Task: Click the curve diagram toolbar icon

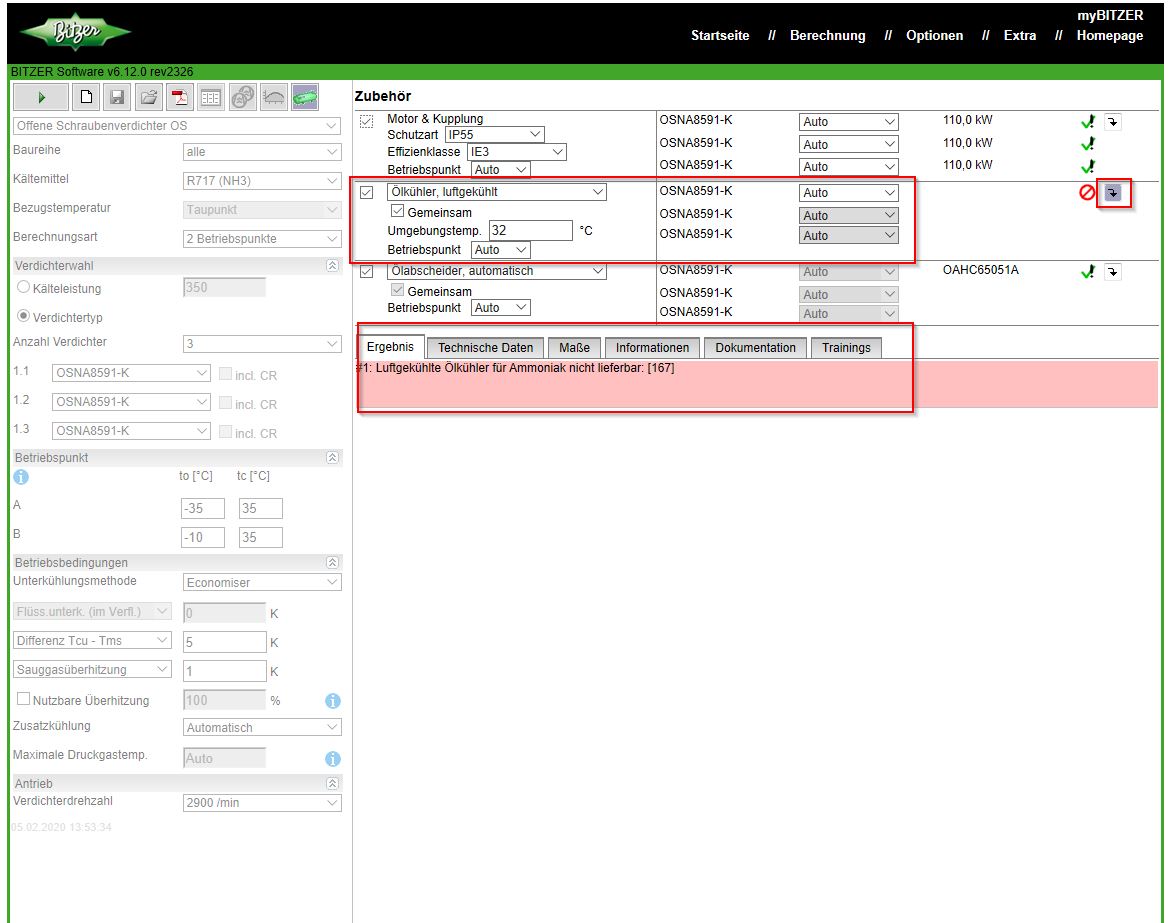Action: click(x=274, y=97)
